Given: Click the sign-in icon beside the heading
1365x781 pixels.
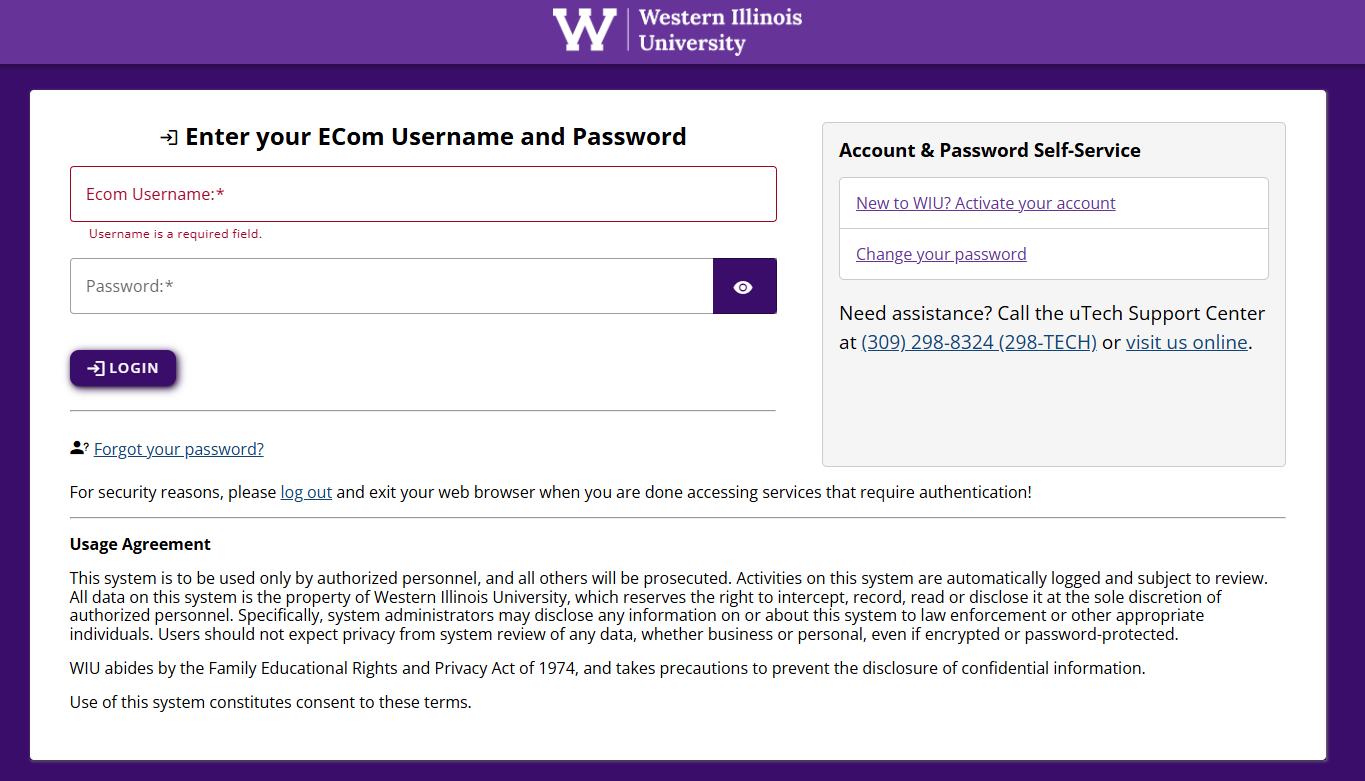Looking at the screenshot, I should (169, 137).
